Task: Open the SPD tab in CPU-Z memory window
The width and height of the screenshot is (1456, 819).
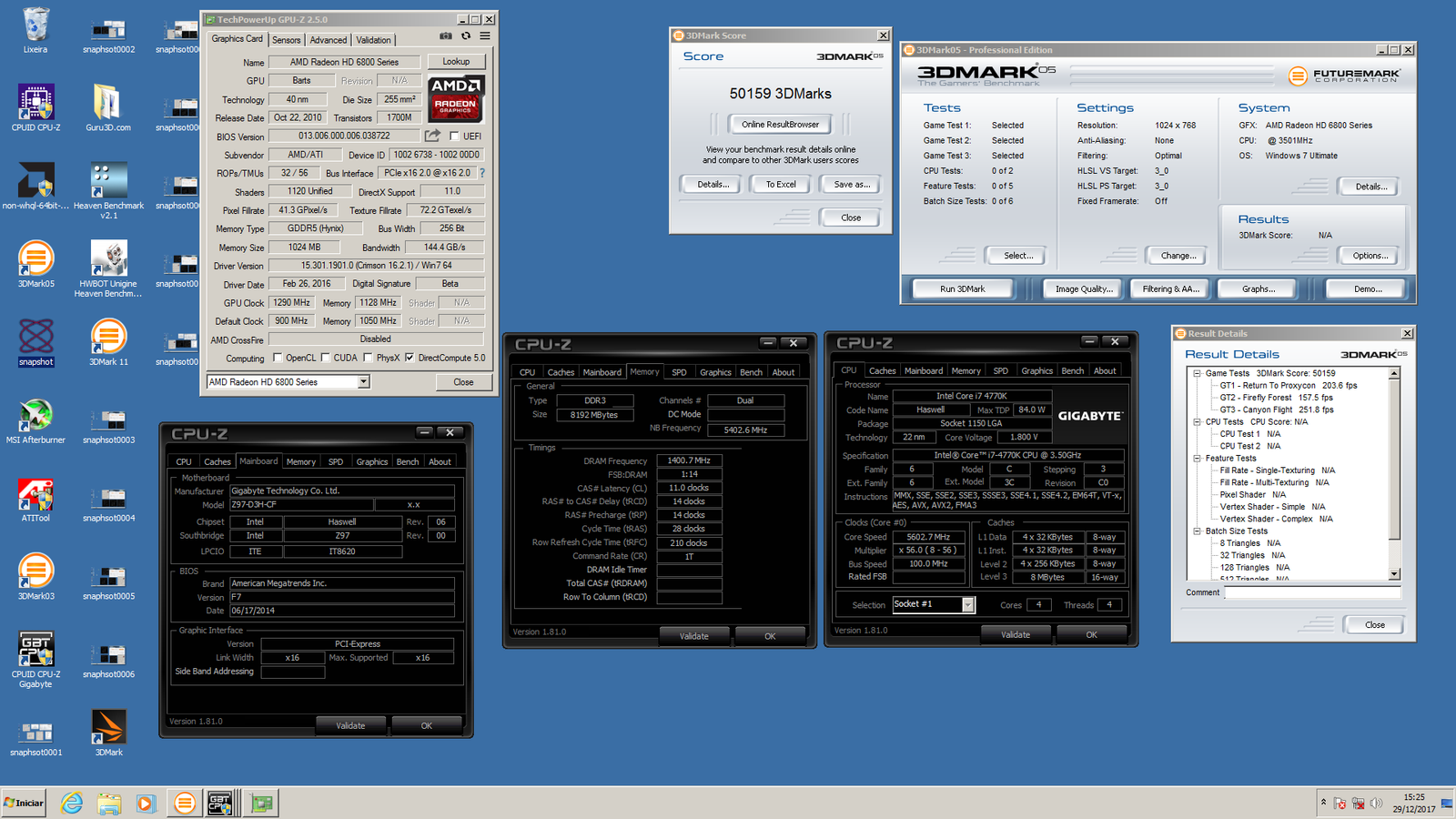Action: tap(679, 372)
